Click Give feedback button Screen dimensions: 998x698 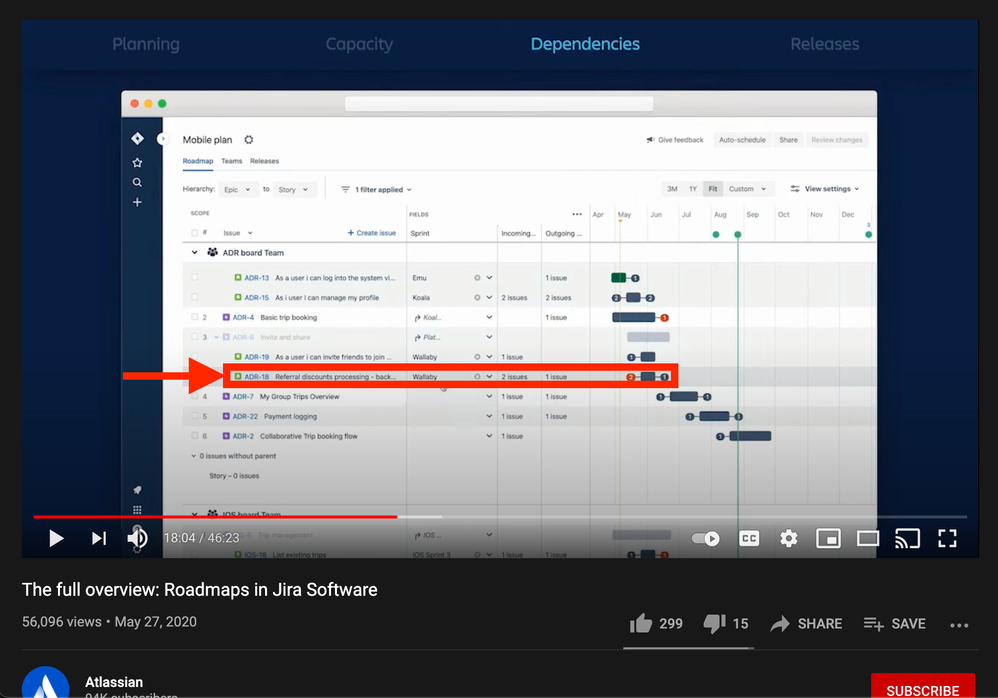click(x=675, y=140)
